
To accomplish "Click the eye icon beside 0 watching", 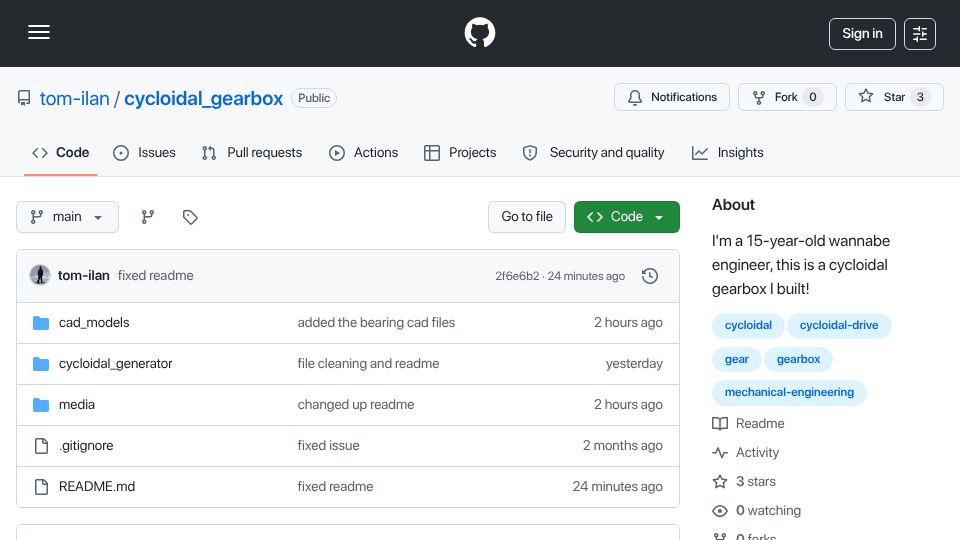I will click(720, 511).
